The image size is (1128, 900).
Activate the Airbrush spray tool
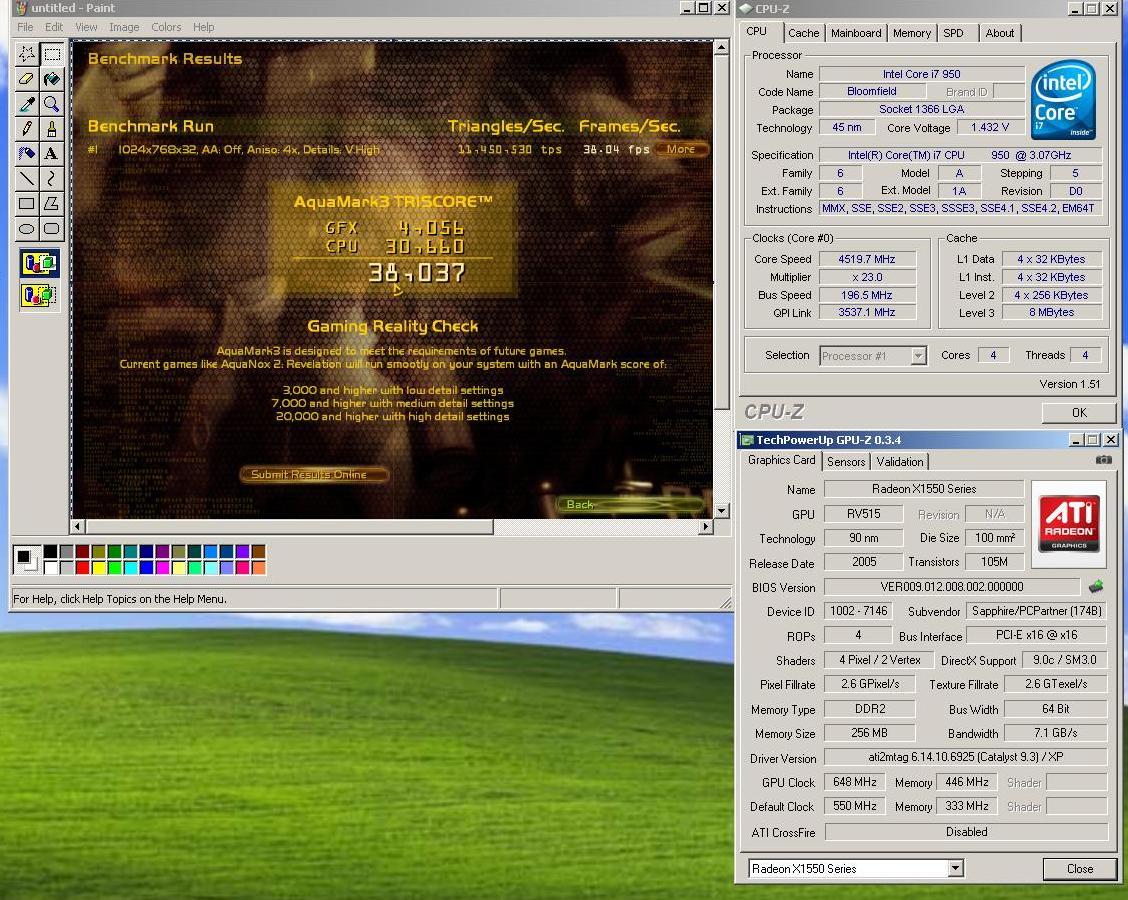click(27, 153)
